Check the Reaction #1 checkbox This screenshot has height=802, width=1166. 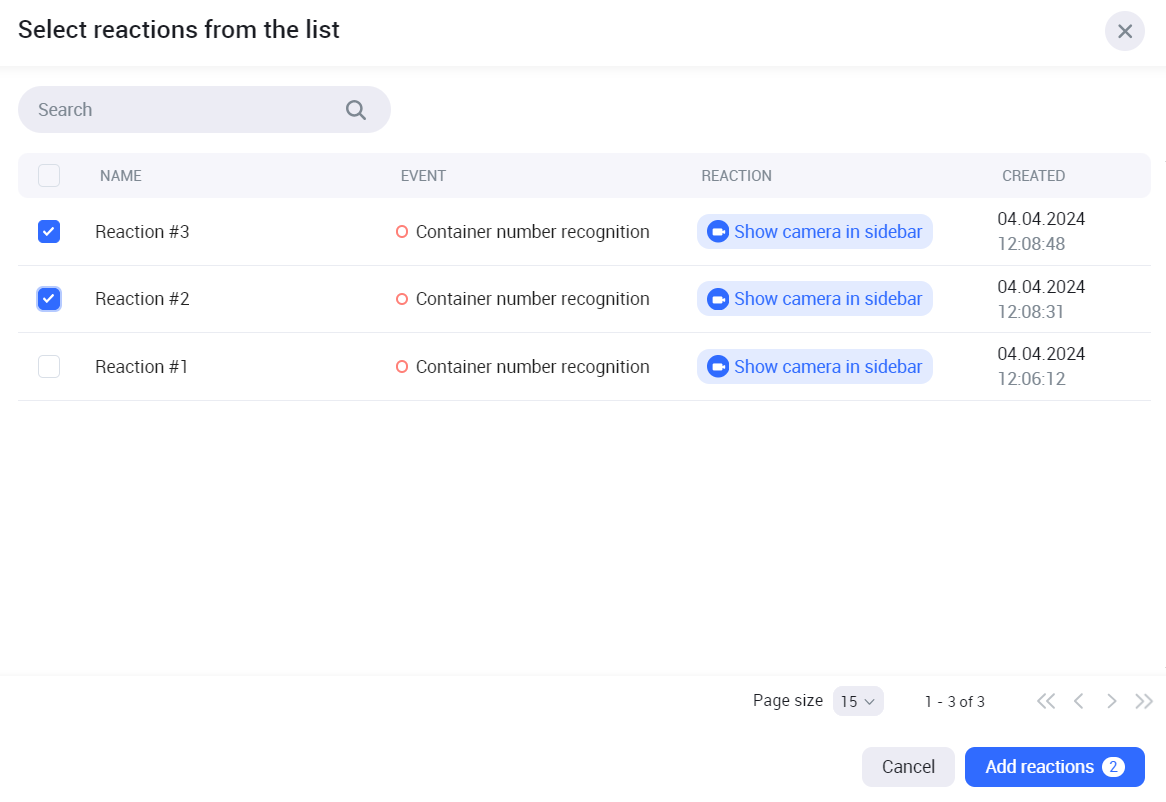[x=49, y=367]
